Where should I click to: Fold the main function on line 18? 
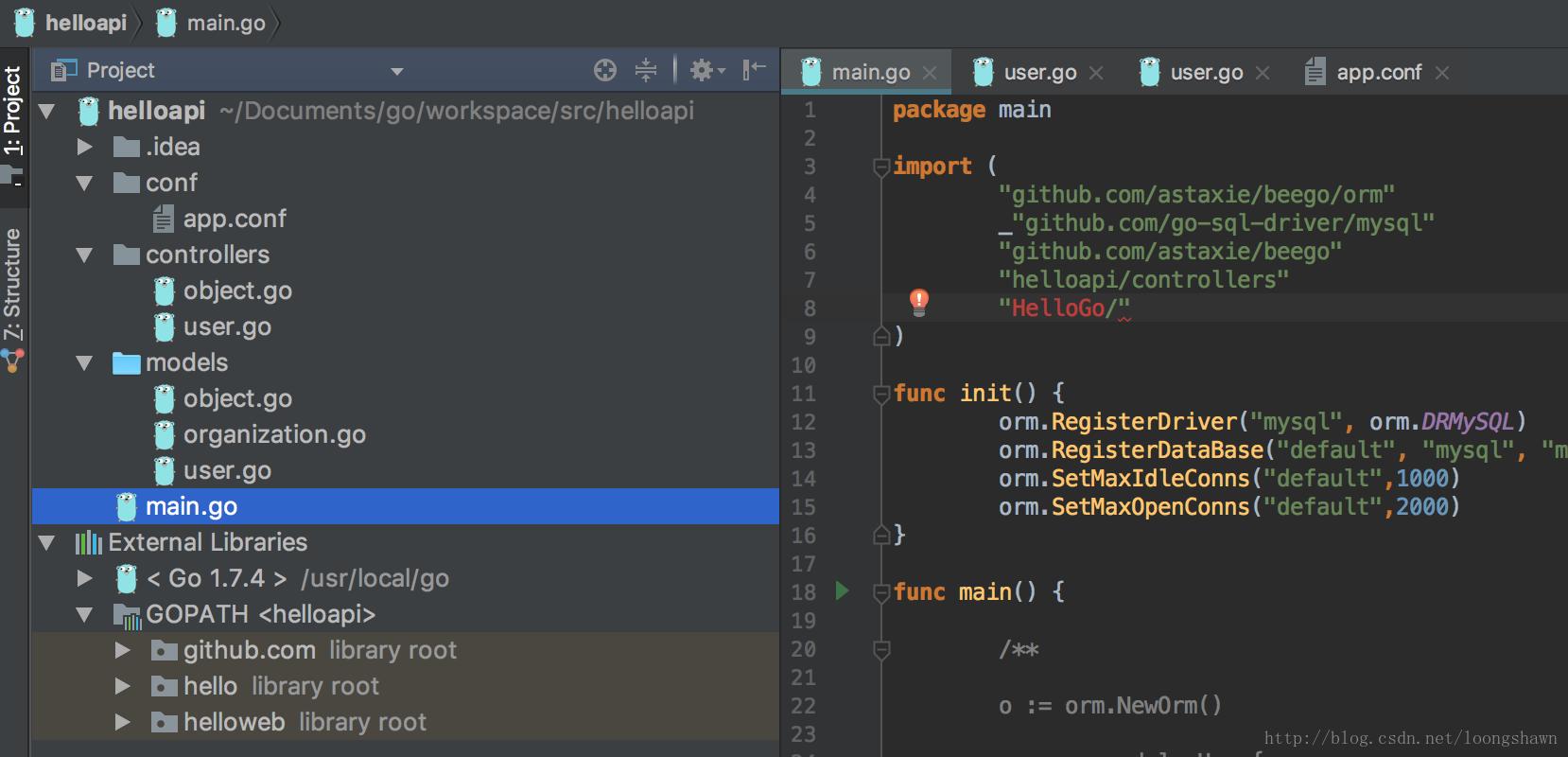(x=880, y=593)
